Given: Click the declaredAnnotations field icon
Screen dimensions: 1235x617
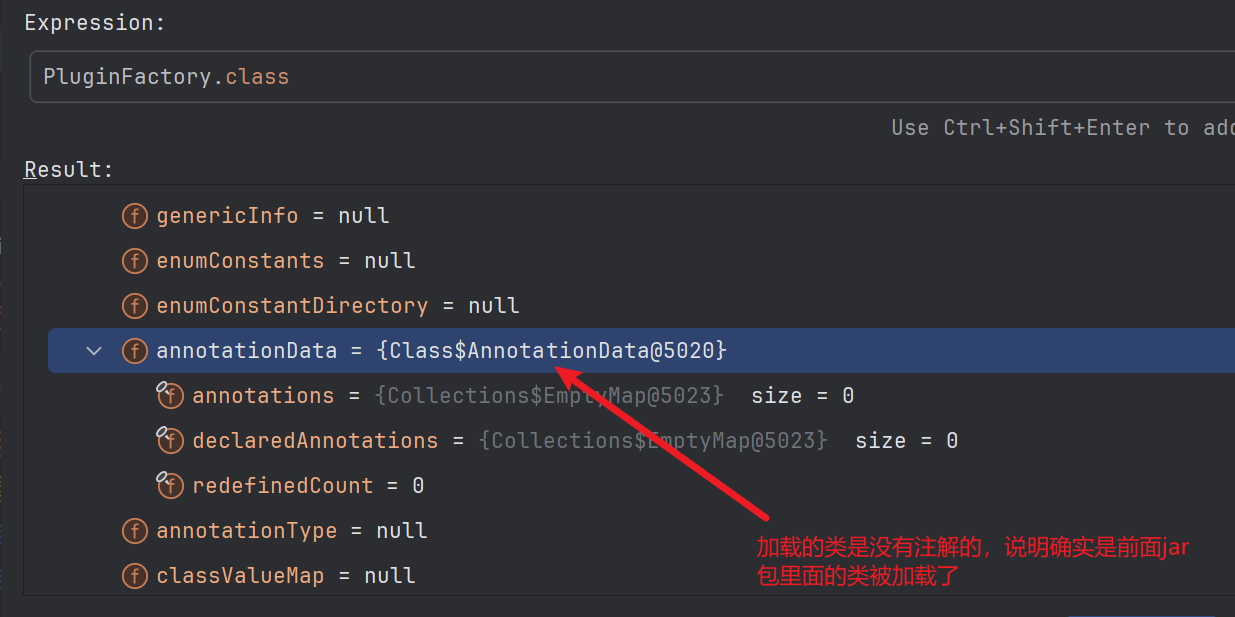Looking at the screenshot, I should coord(170,441).
